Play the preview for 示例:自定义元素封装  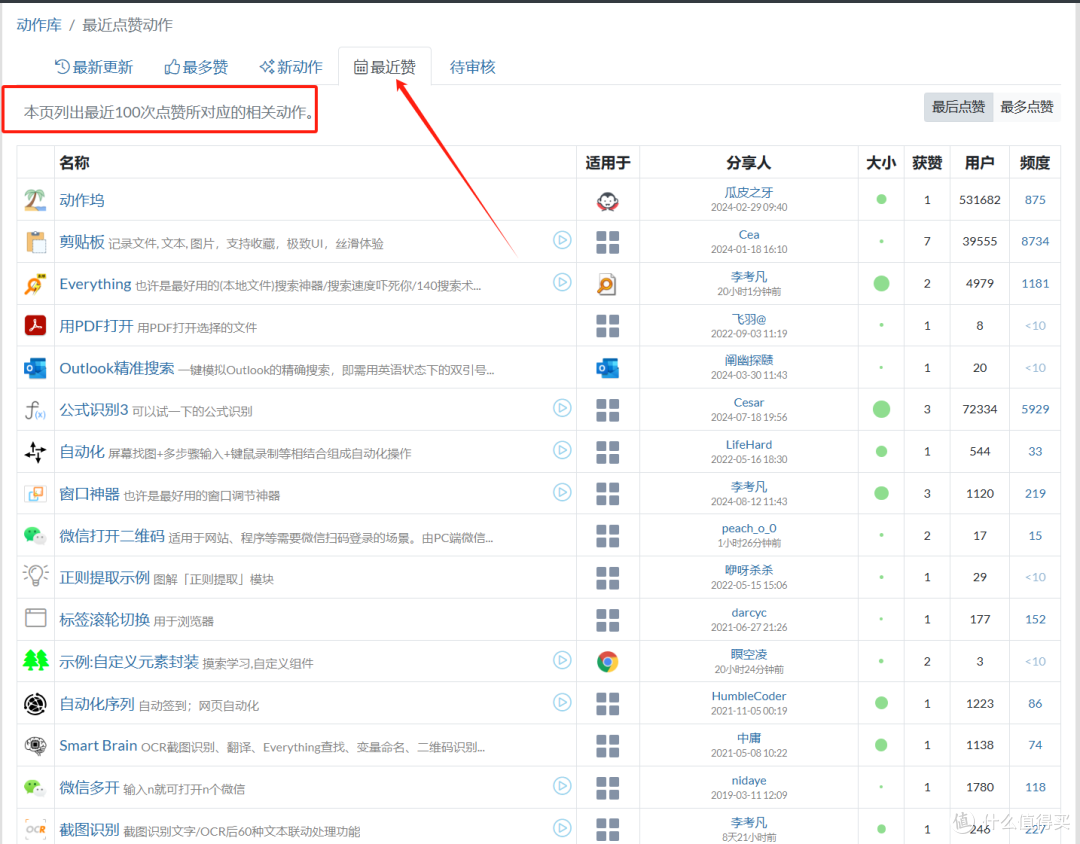[562, 660]
